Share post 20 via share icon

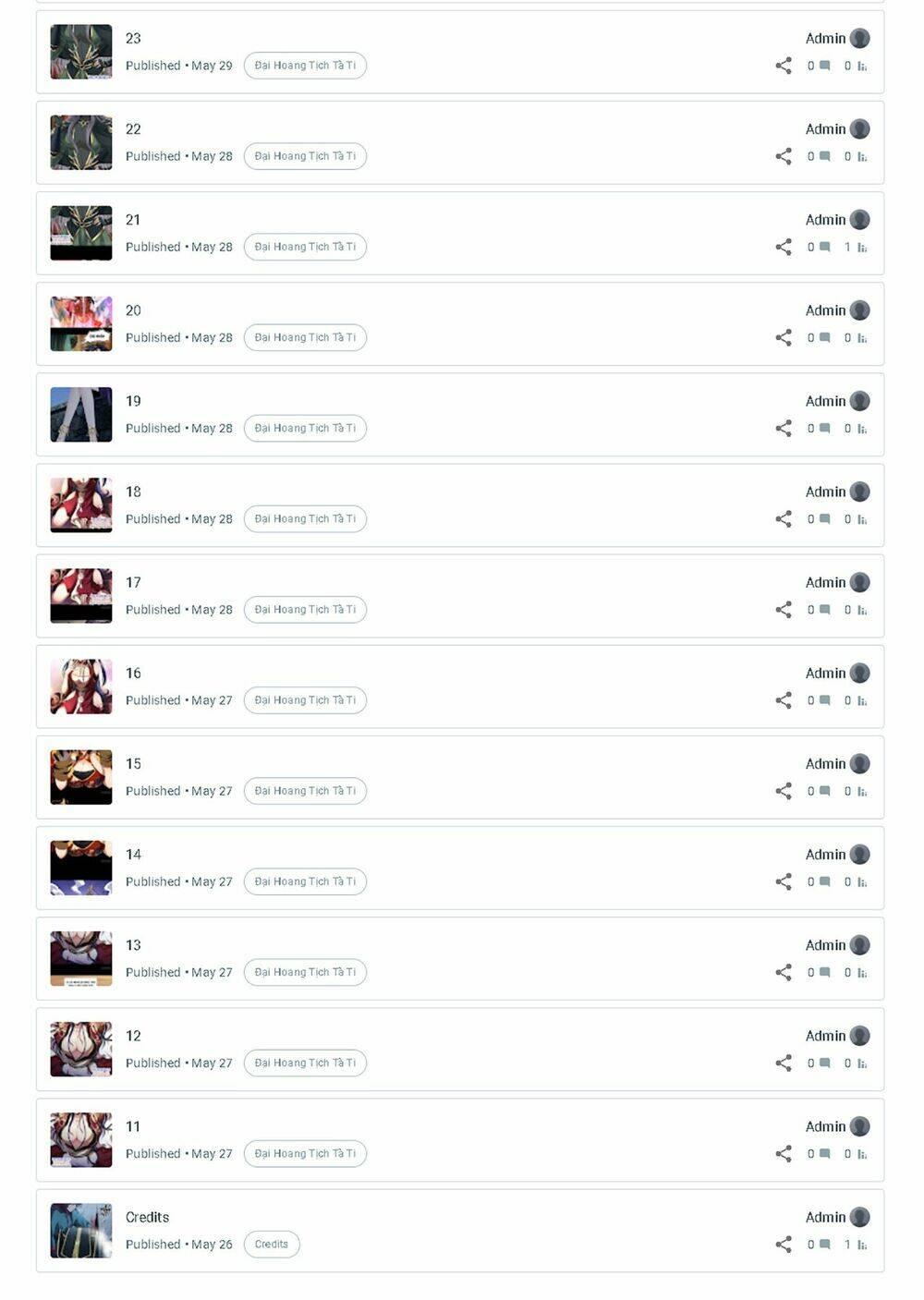pos(784,337)
